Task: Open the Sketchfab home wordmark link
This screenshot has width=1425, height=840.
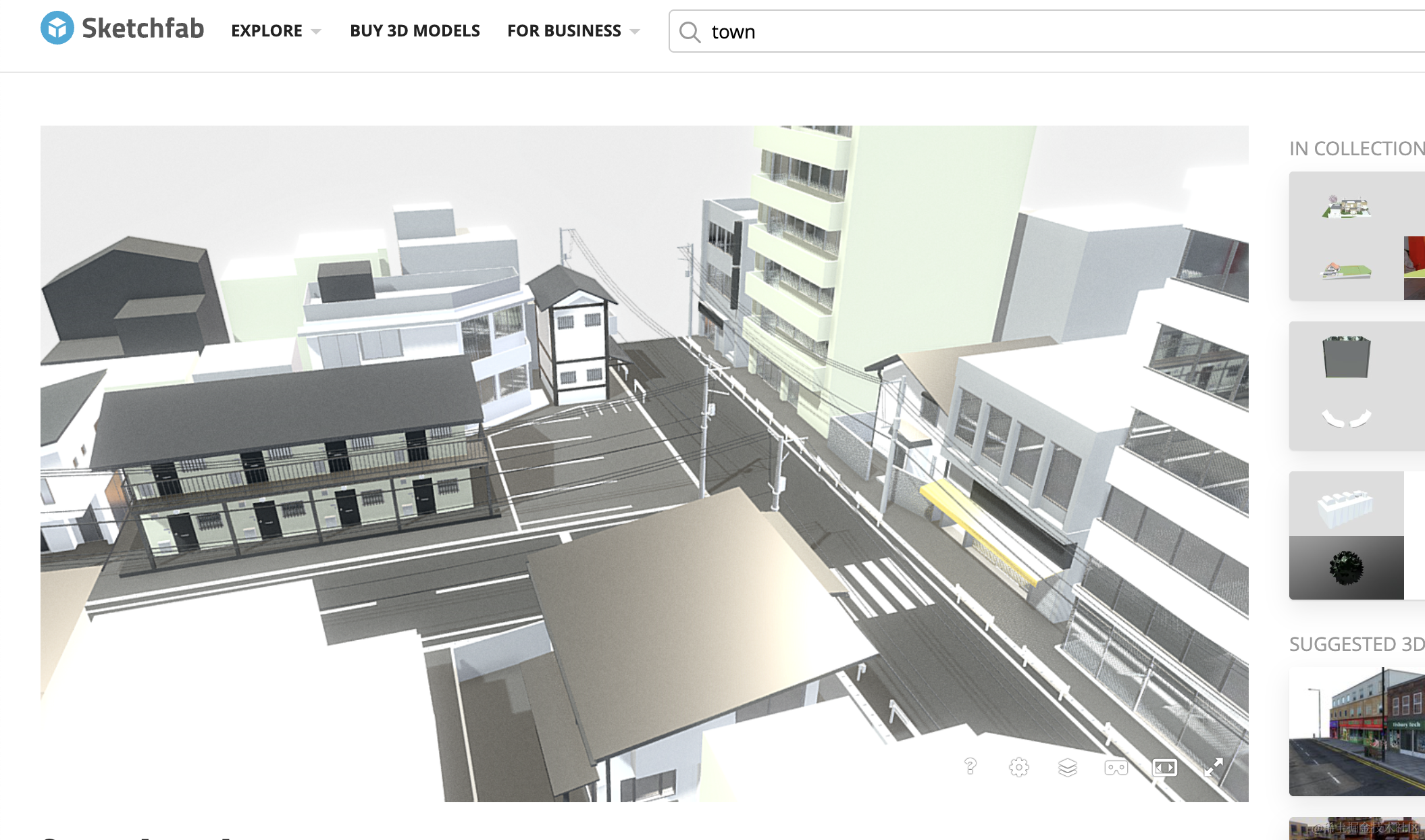Action: click(142, 28)
